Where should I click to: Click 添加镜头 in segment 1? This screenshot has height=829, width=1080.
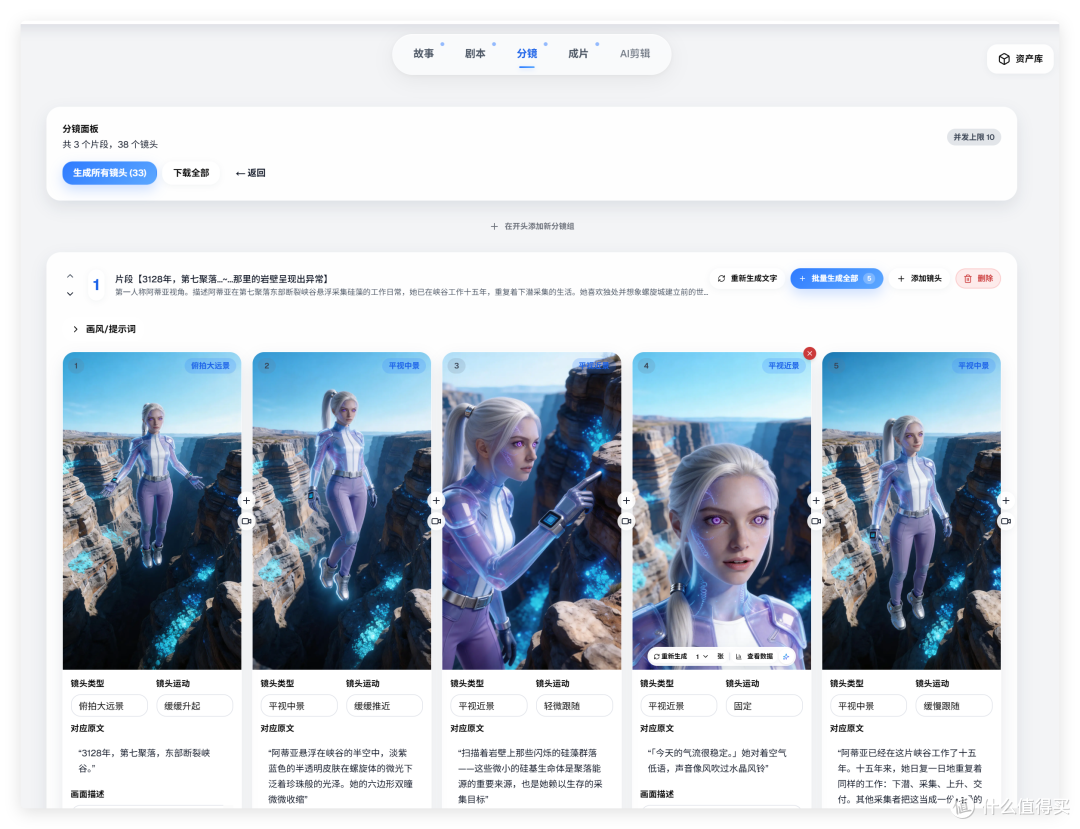tap(919, 278)
